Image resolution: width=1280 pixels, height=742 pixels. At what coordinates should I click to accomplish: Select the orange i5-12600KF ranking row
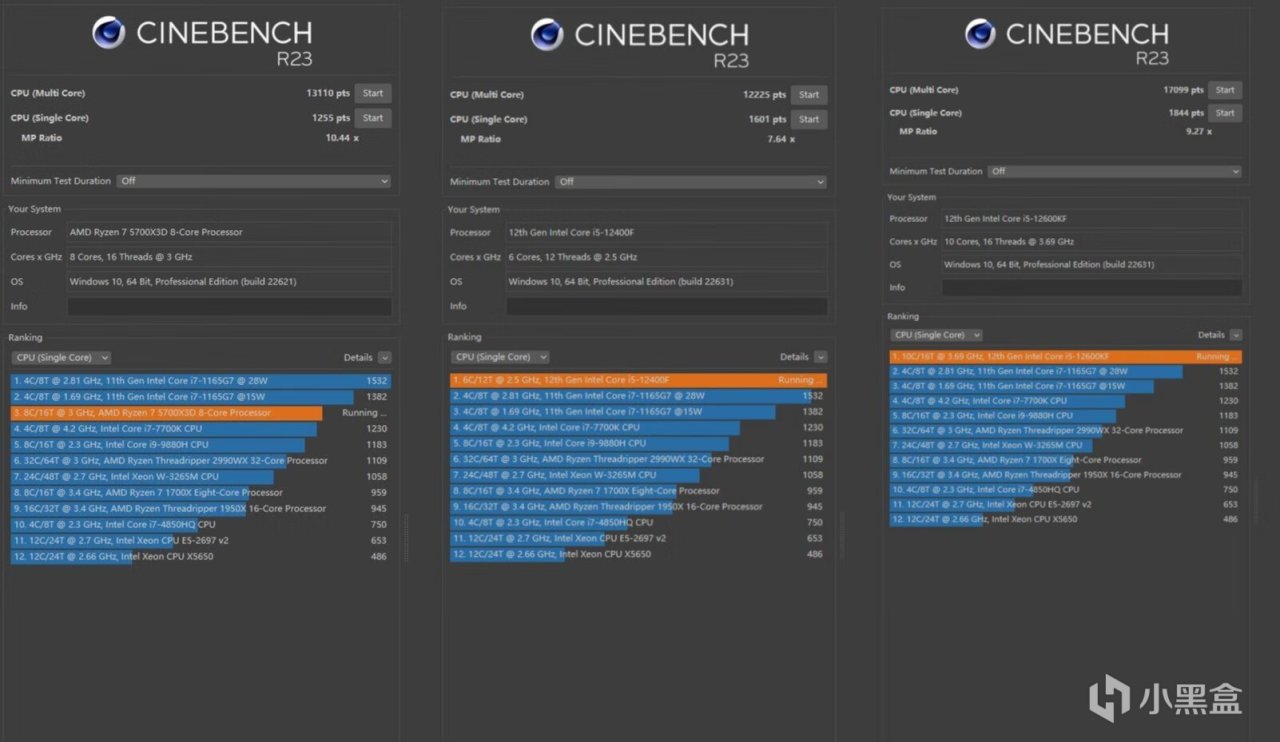1066,356
